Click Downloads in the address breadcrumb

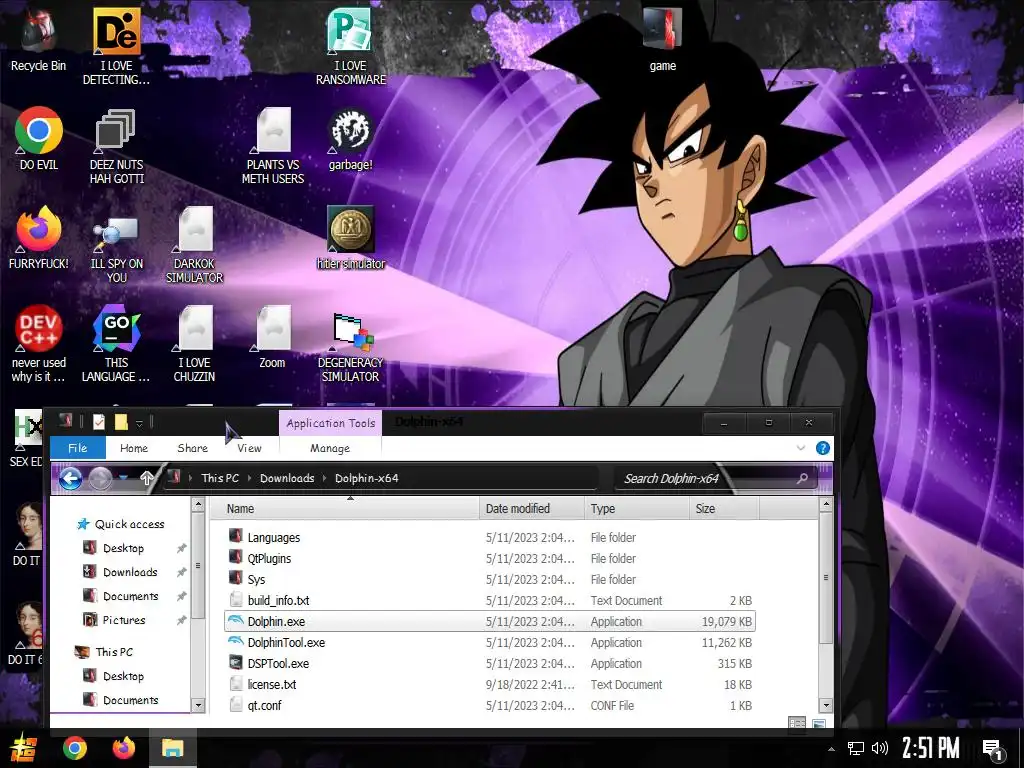pos(287,478)
